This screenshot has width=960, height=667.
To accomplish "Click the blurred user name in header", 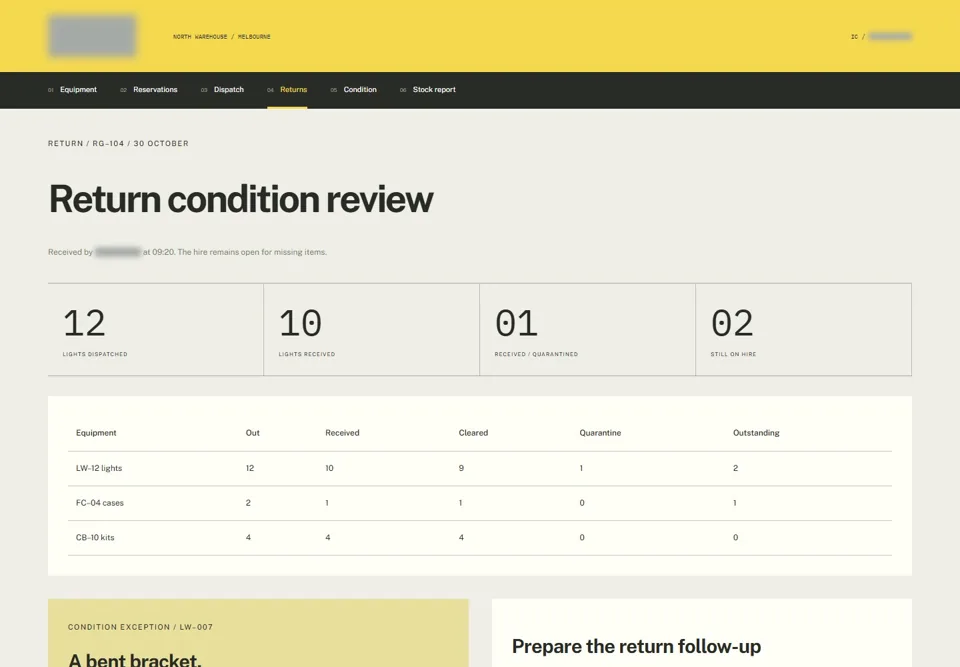I will 890,37.
